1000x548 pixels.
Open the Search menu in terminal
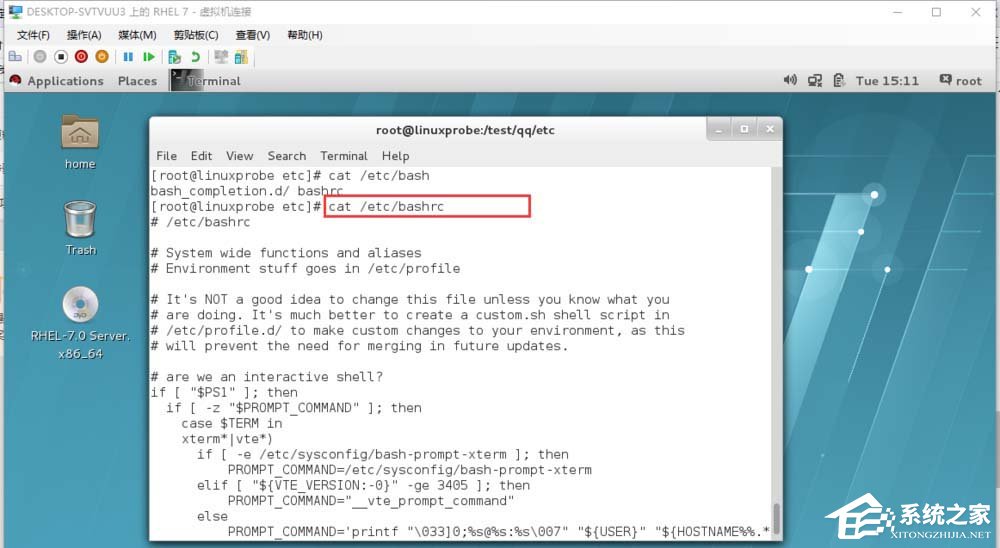point(286,156)
